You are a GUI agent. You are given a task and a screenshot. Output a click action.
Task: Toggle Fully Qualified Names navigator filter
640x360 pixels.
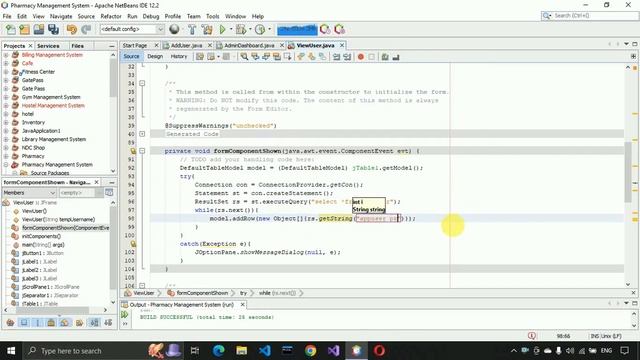[x=79, y=323]
